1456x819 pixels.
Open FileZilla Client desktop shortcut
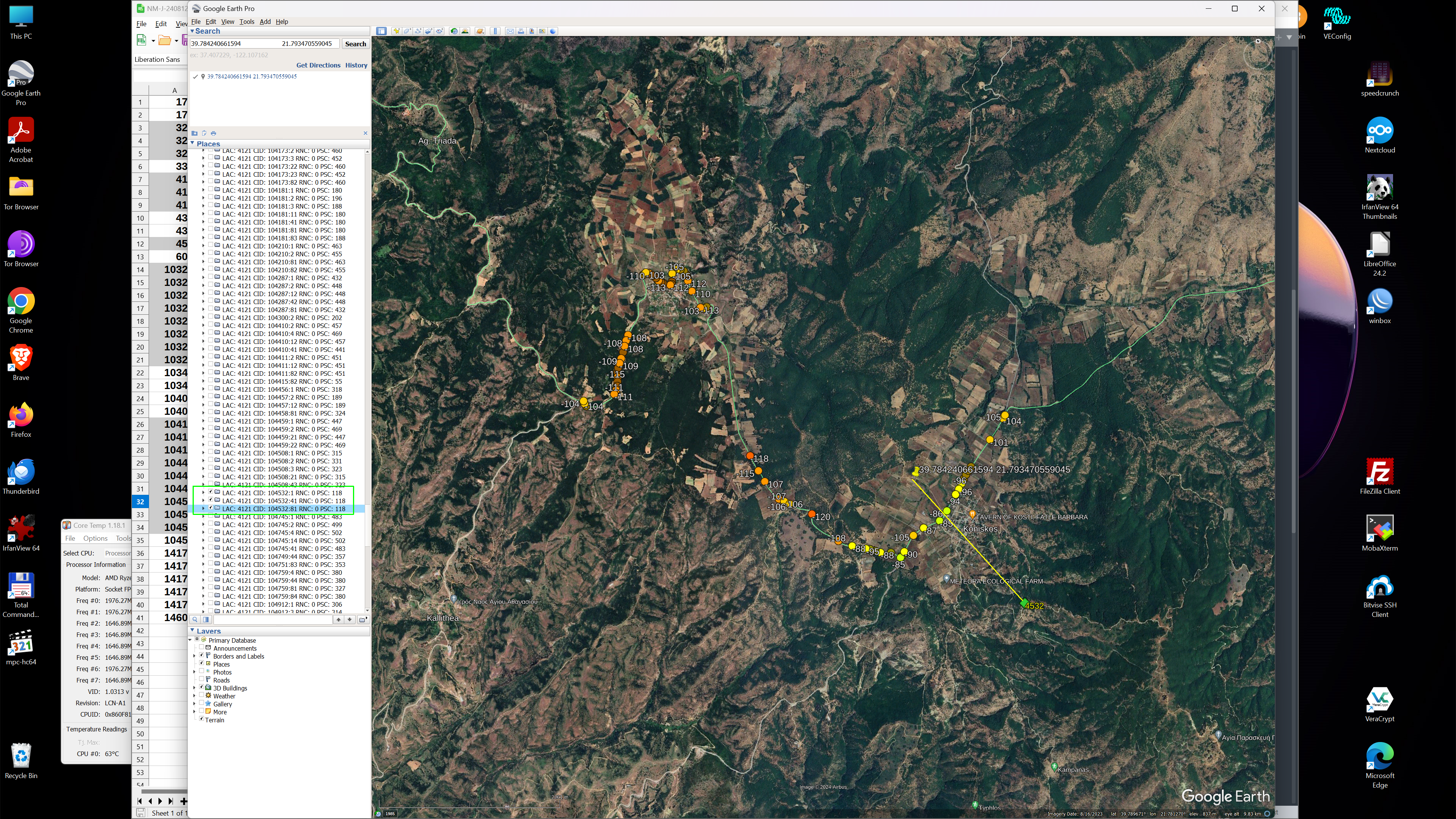pyautogui.click(x=1380, y=476)
